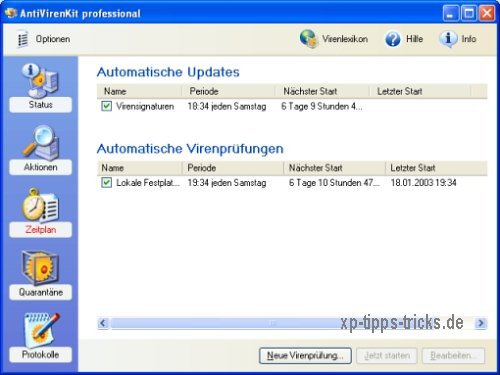
Task: Maximize the AntiVirenKit window
Action: tap(469, 13)
